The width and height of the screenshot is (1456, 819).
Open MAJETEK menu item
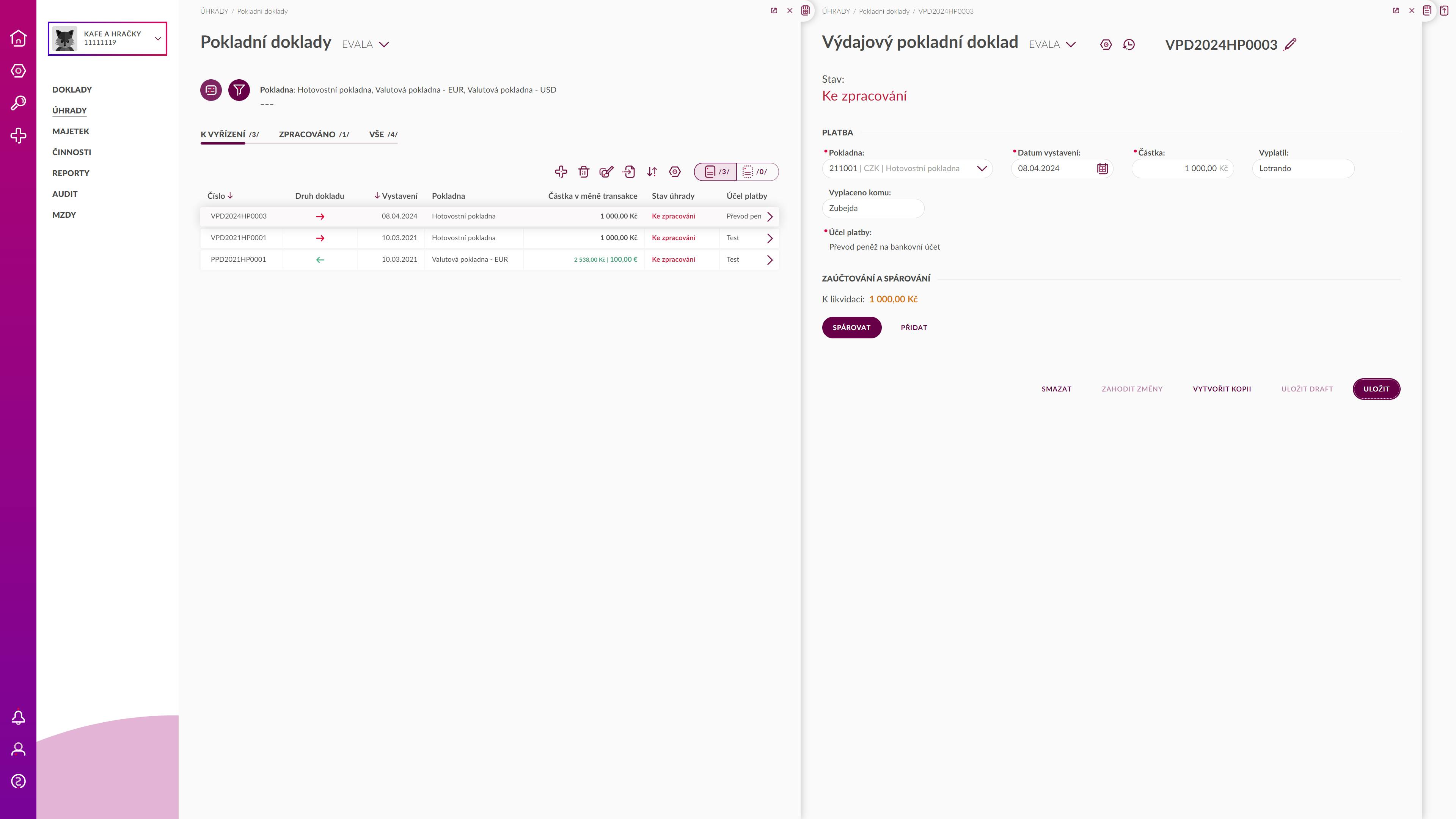[71, 131]
